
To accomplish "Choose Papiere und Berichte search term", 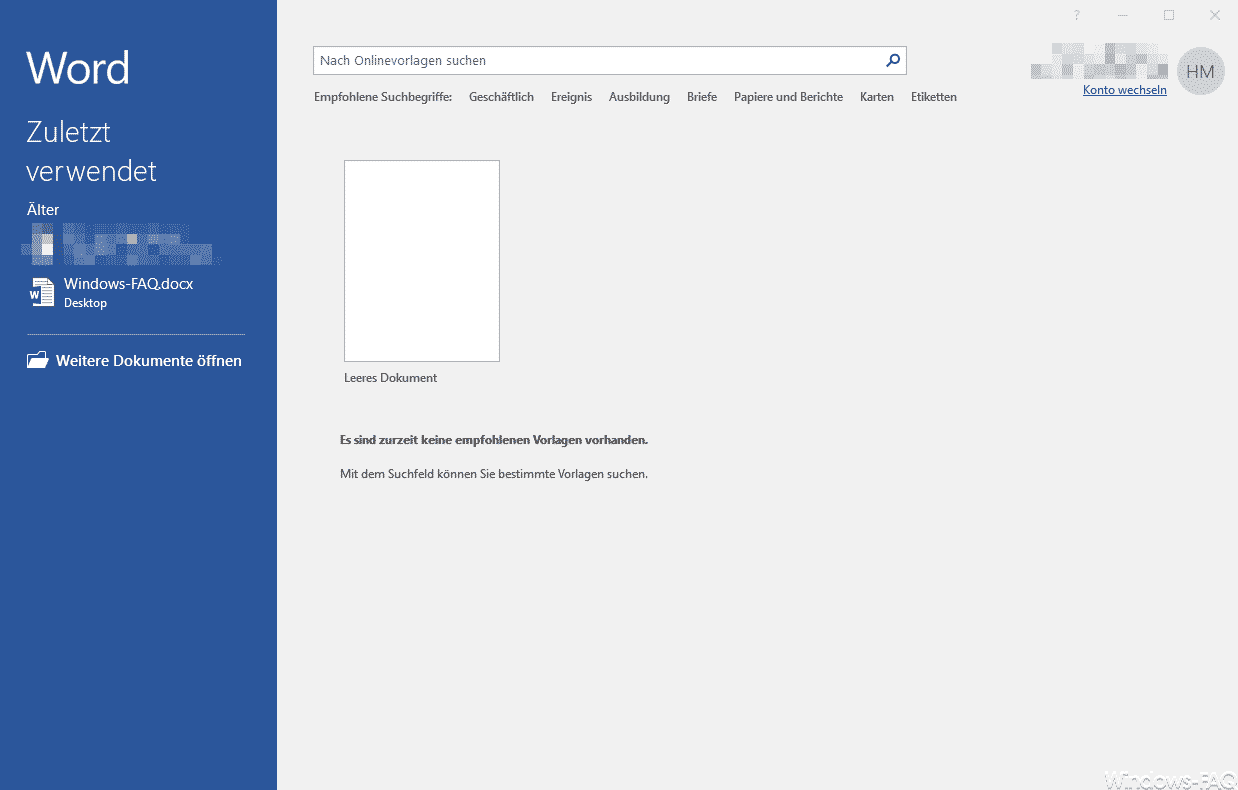I will point(788,97).
